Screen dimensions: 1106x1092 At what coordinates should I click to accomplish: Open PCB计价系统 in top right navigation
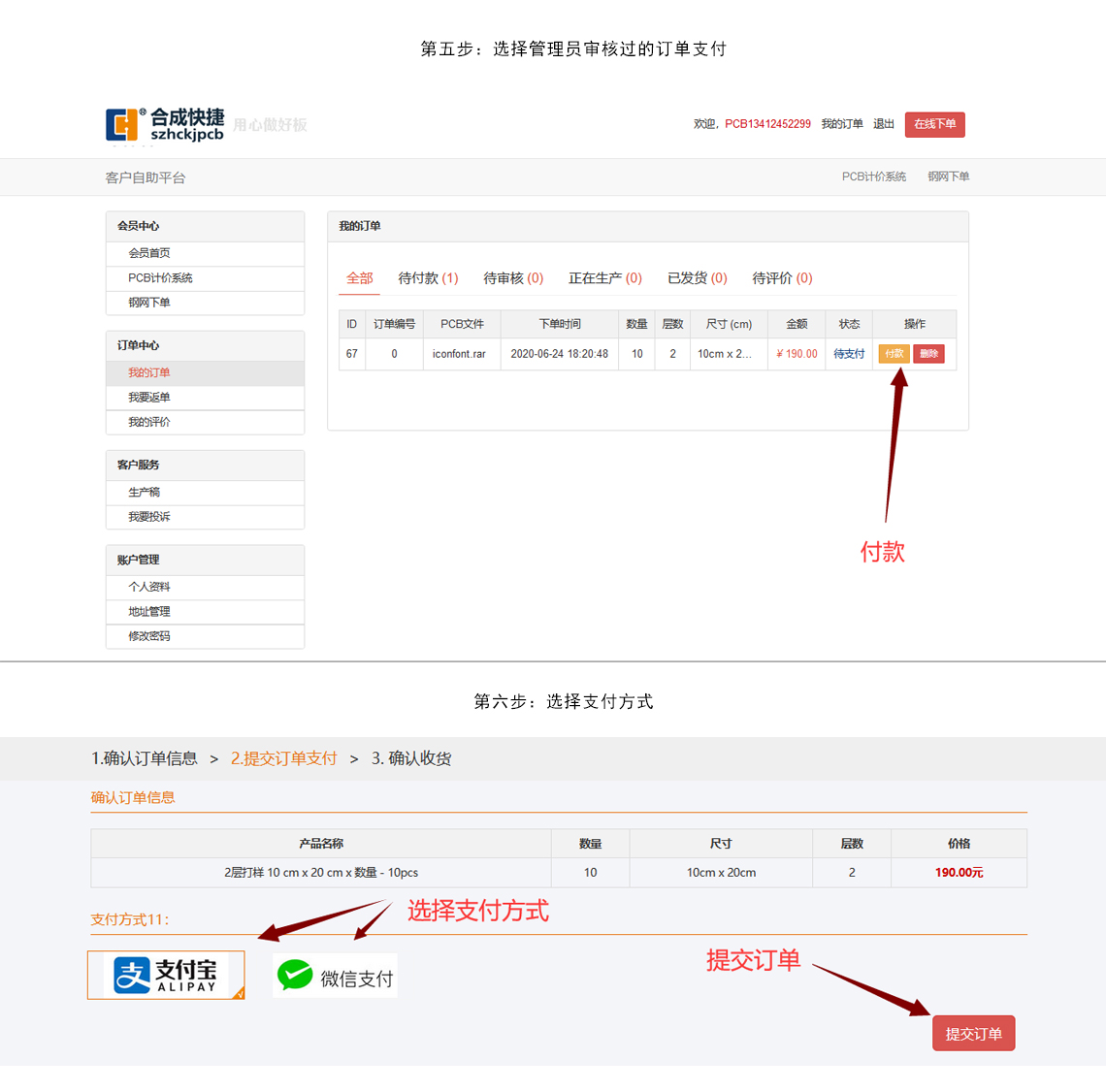[873, 177]
